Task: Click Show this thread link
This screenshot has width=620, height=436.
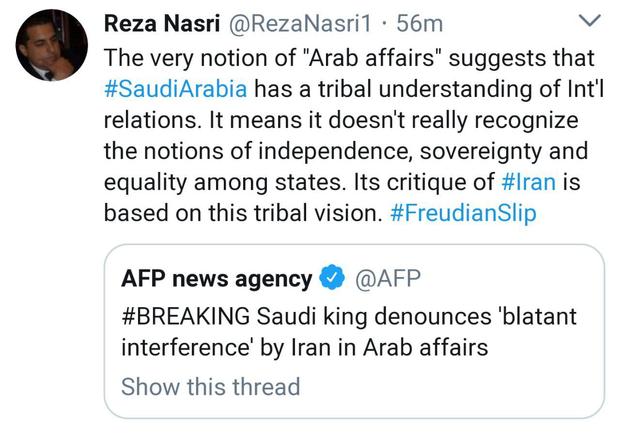Action: tap(211, 386)
